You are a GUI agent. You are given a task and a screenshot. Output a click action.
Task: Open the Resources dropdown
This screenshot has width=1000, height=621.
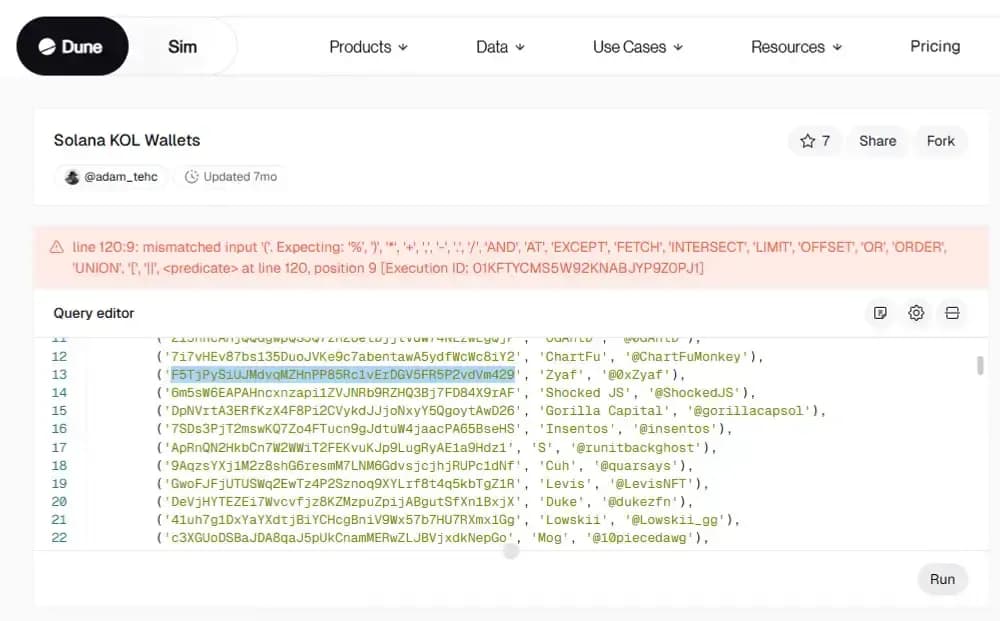795,47
